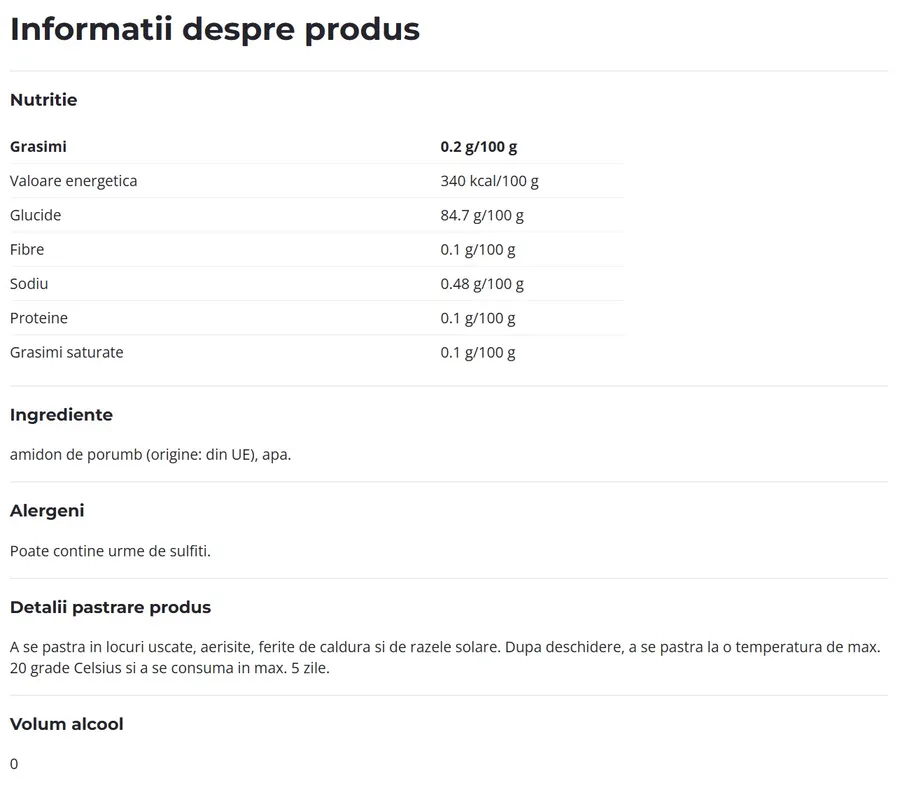Click the "Informatii despre produs" page heading

tap(214, 29)
